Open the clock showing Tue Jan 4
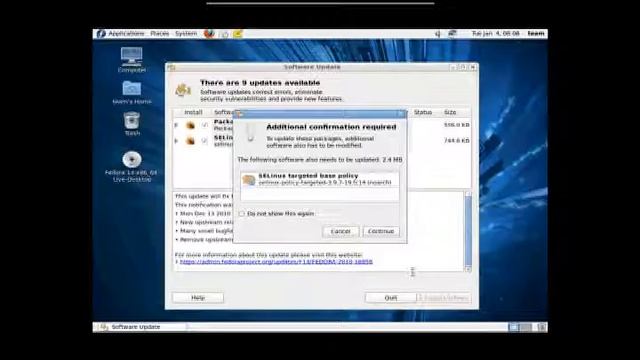 (x=496, y=33)
